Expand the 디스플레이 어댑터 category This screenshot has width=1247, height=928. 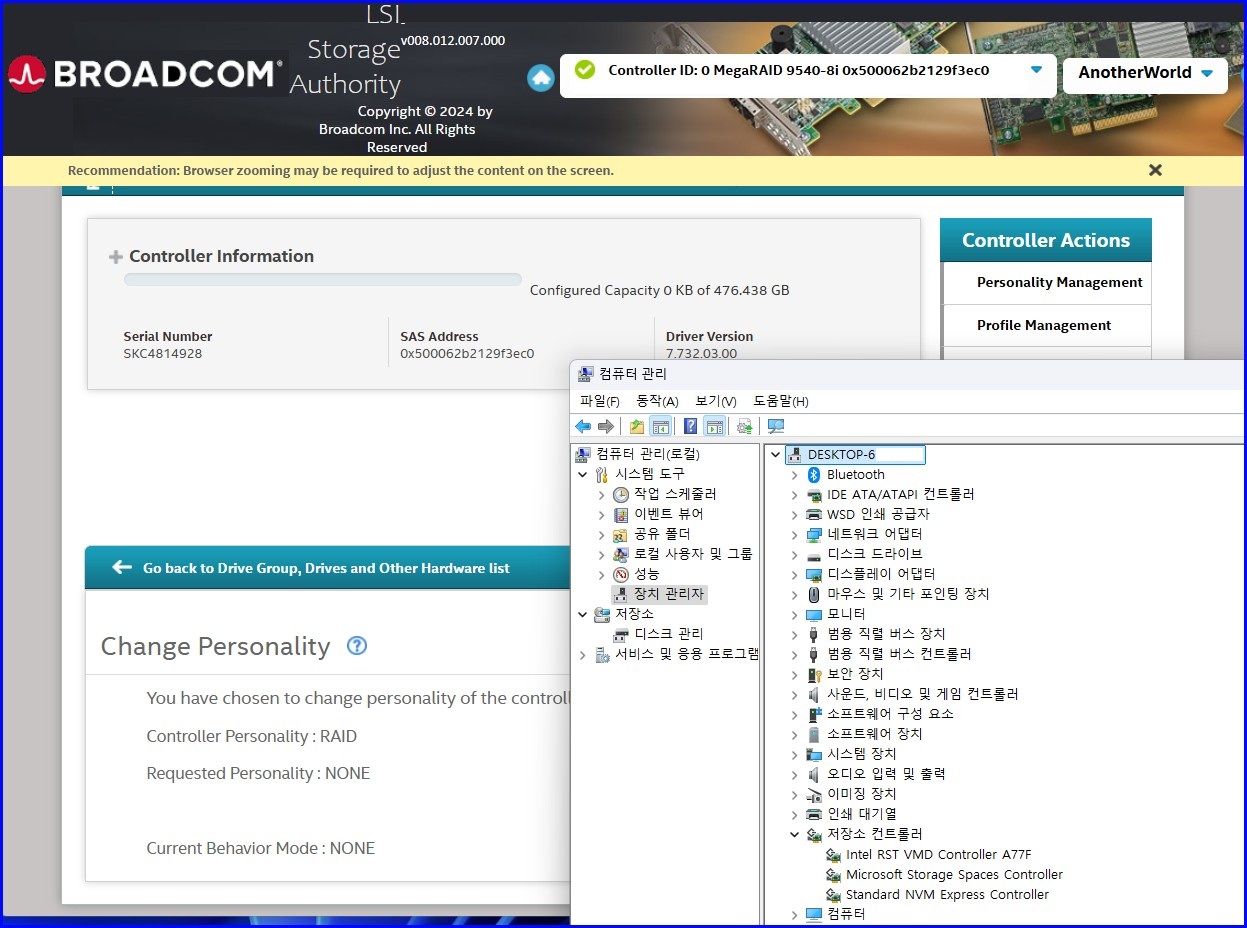coord(795,574)
